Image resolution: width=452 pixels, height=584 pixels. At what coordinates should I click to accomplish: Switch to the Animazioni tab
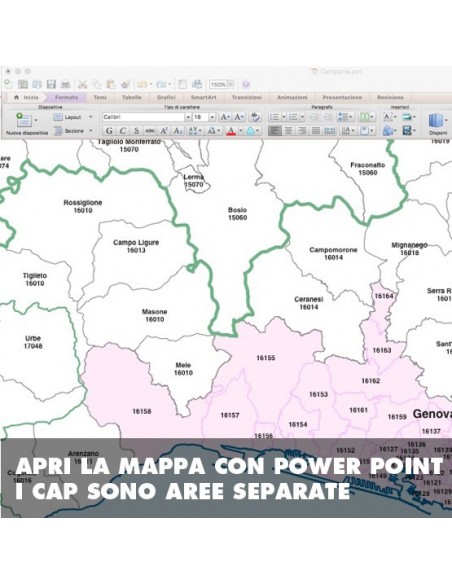[x=292, y=97]
